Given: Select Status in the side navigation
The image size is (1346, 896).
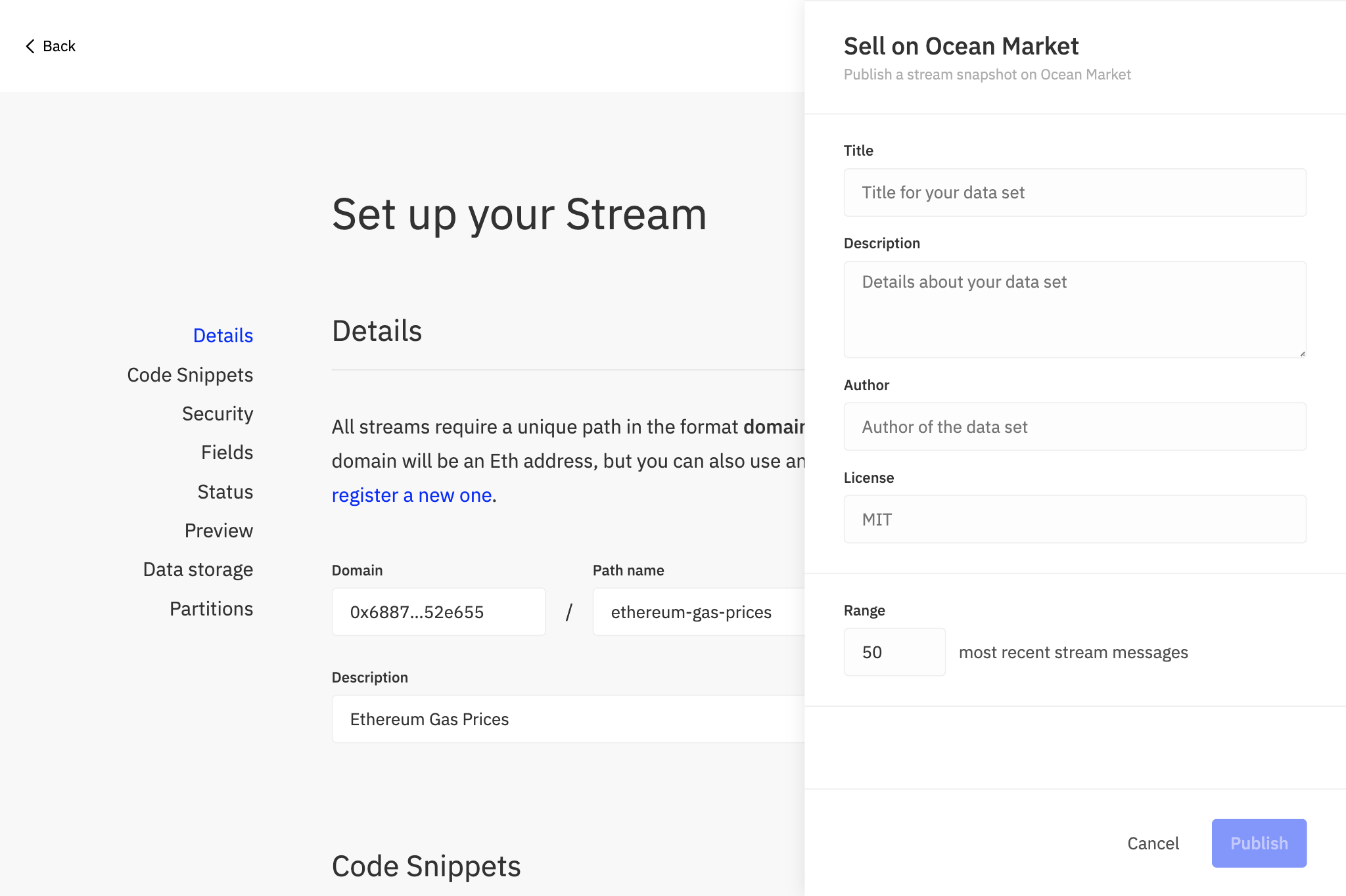Looking at the screenshot, I should 225,492.
